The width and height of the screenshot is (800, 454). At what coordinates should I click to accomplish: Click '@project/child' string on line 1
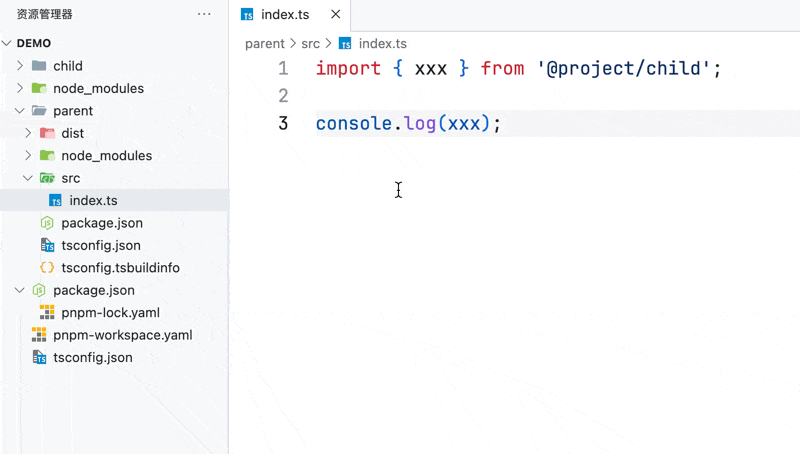click(x=623, y=68)
